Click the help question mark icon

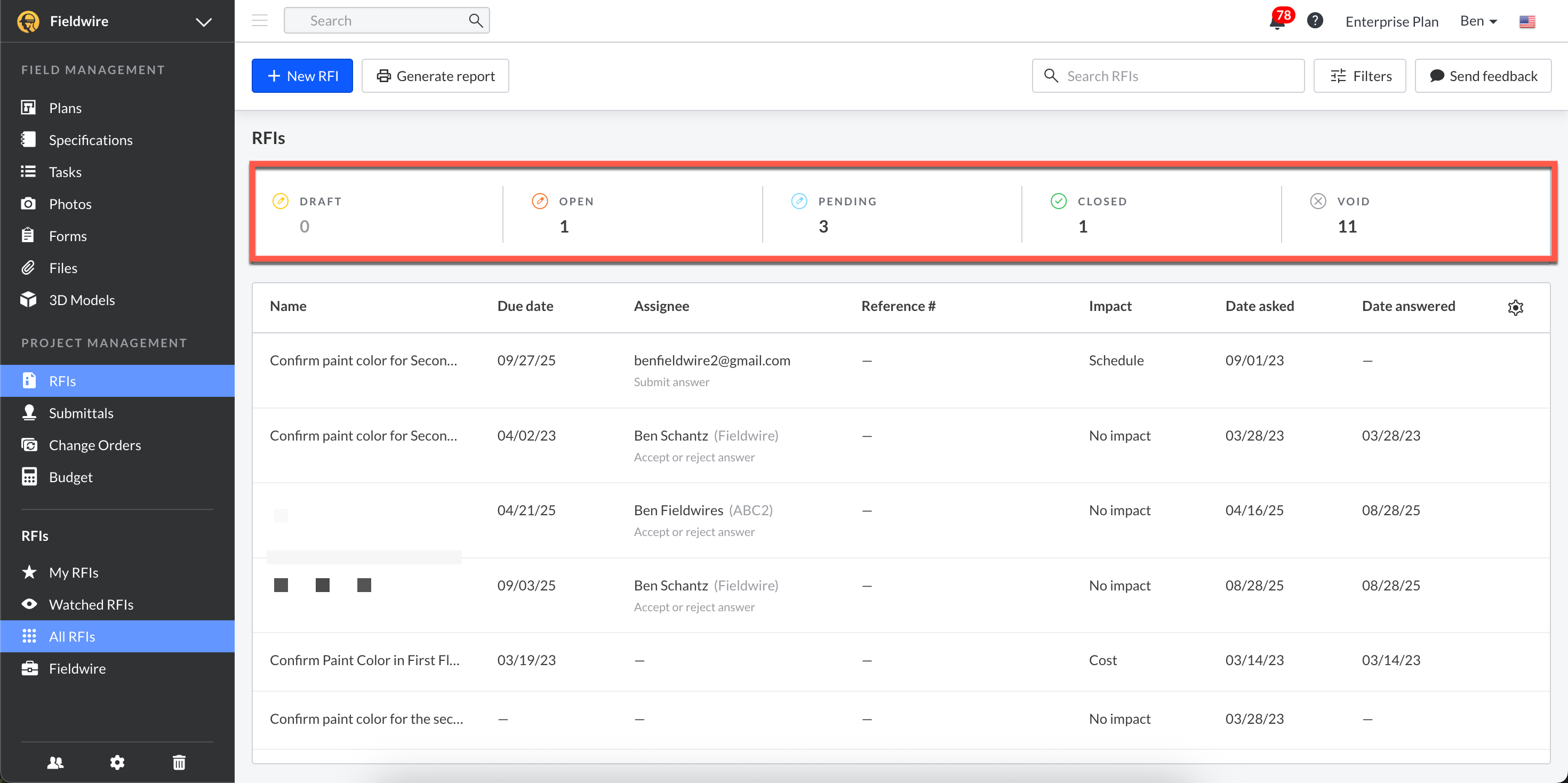coord(1315,21)
